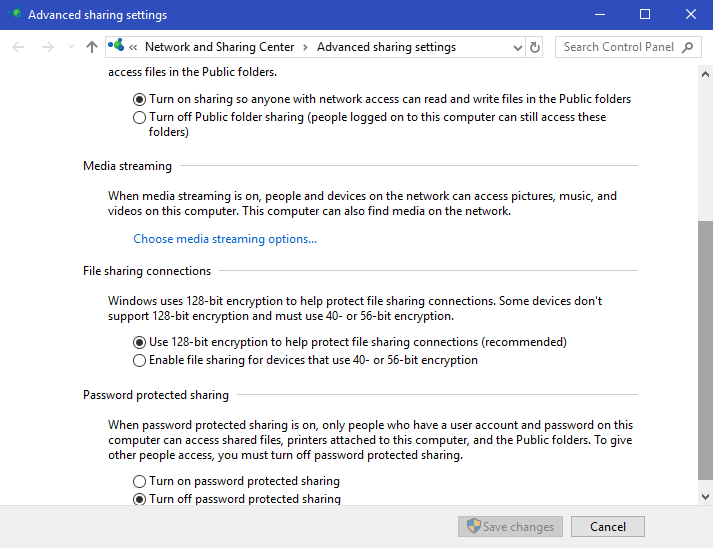Click the scrollbar up arrow
This screenshot has height=548, width=713.
(x=705, y=74)
